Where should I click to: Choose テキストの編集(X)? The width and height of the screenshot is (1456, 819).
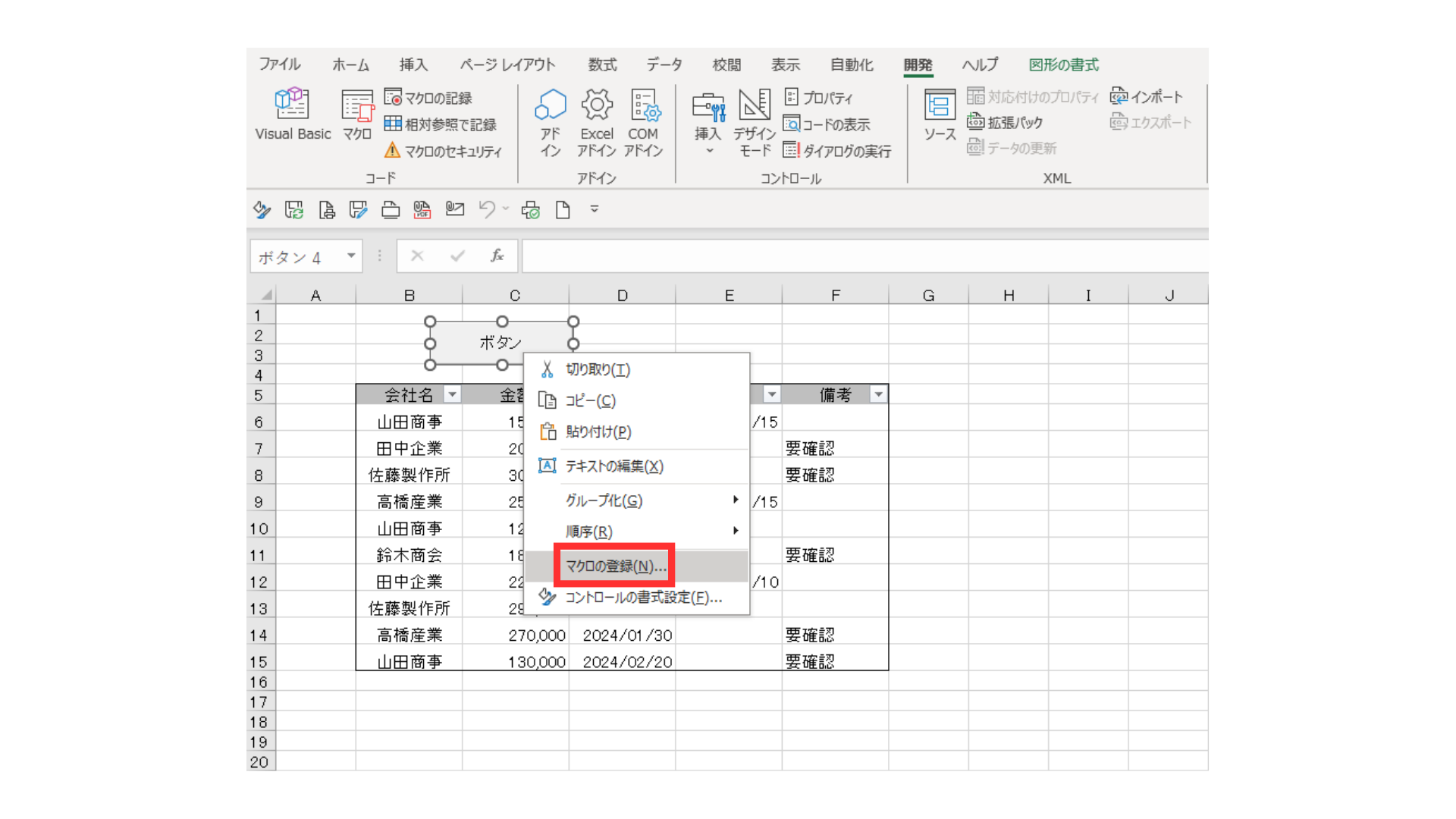coord(637,466)
